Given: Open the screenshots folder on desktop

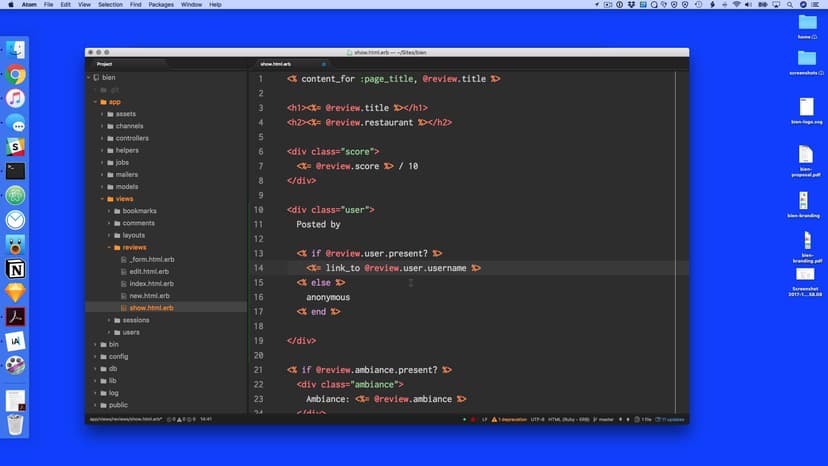Looking at the screenshot, I should coord(806,60).
